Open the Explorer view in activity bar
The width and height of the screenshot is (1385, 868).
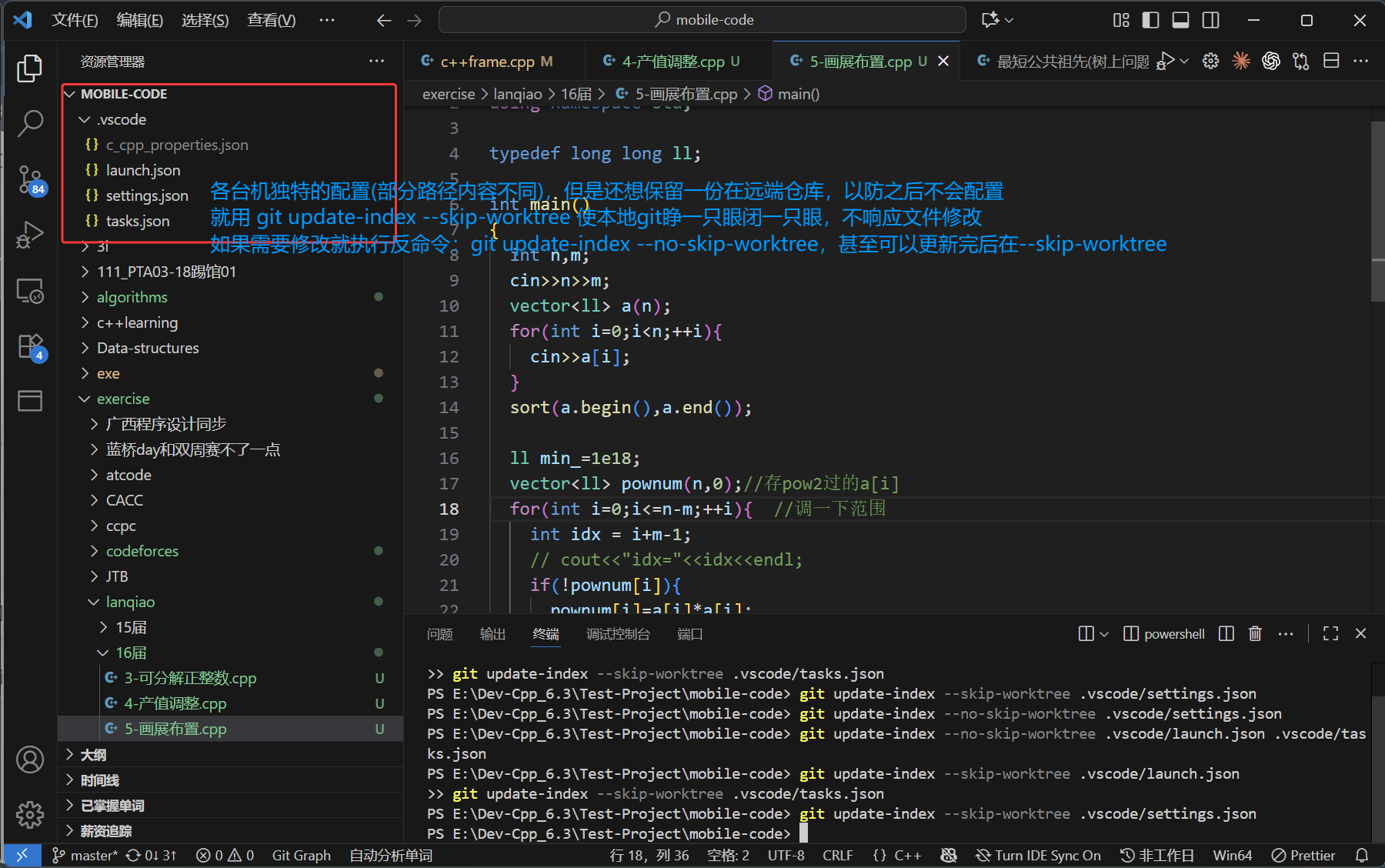tap(30, 68)
